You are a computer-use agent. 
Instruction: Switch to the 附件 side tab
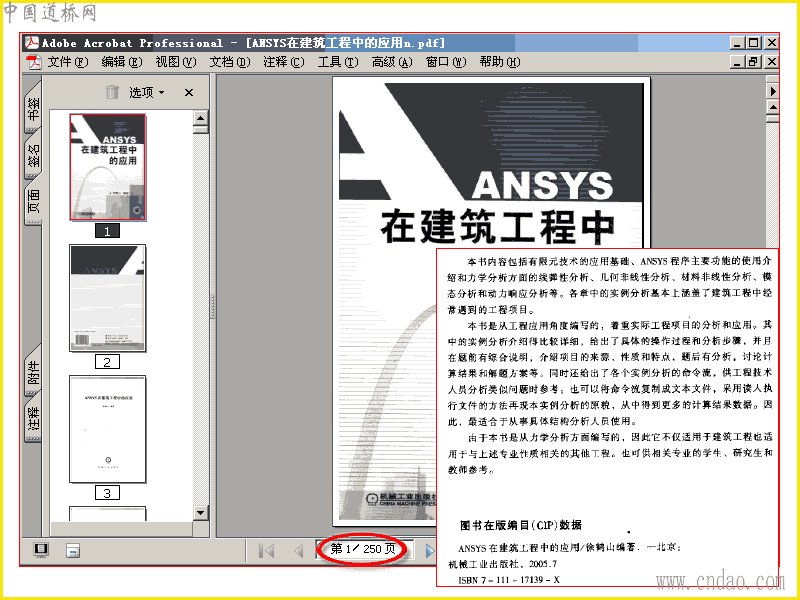pos(33,371)
